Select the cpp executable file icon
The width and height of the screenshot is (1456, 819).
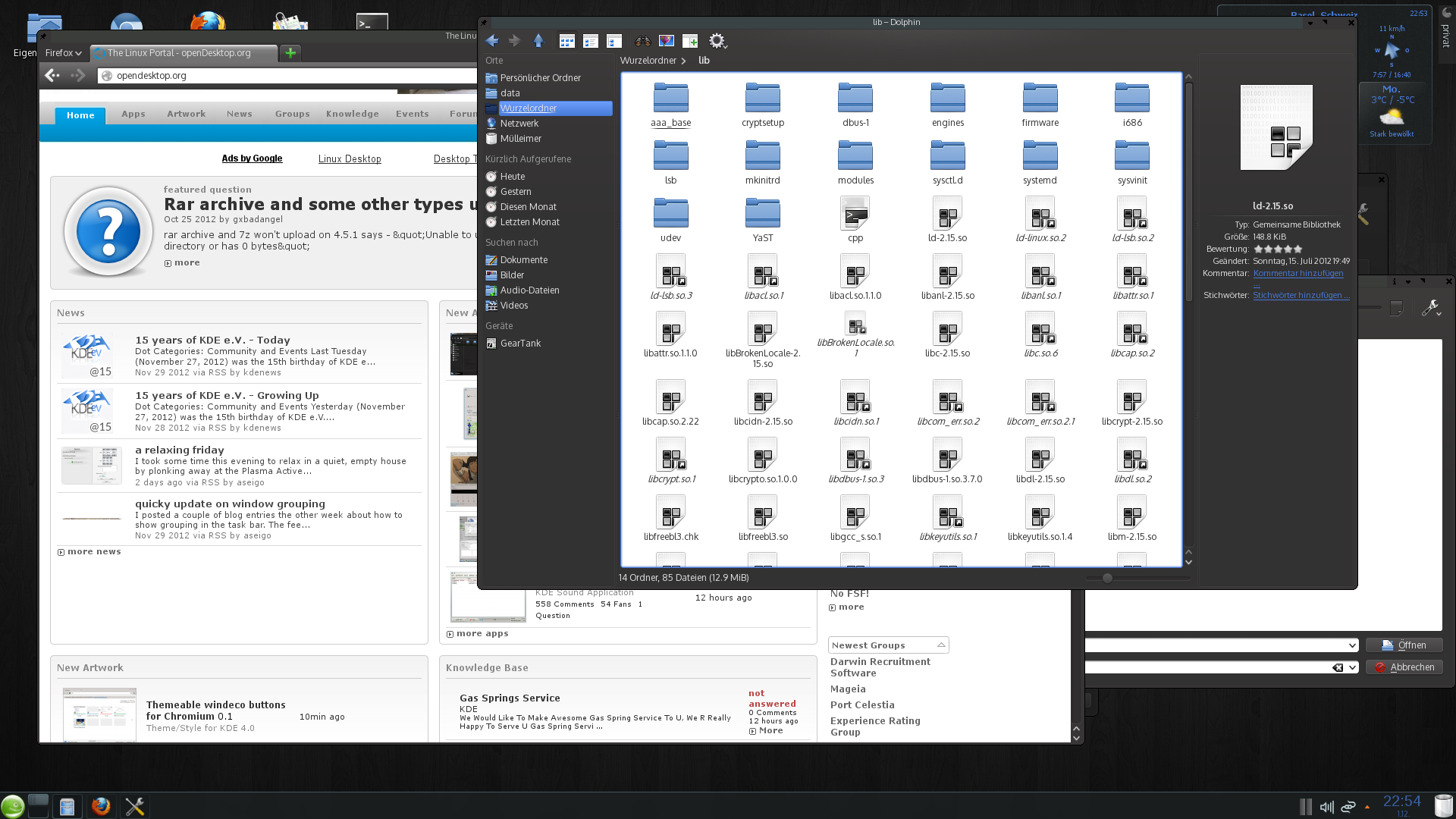(x=855, y=213)
